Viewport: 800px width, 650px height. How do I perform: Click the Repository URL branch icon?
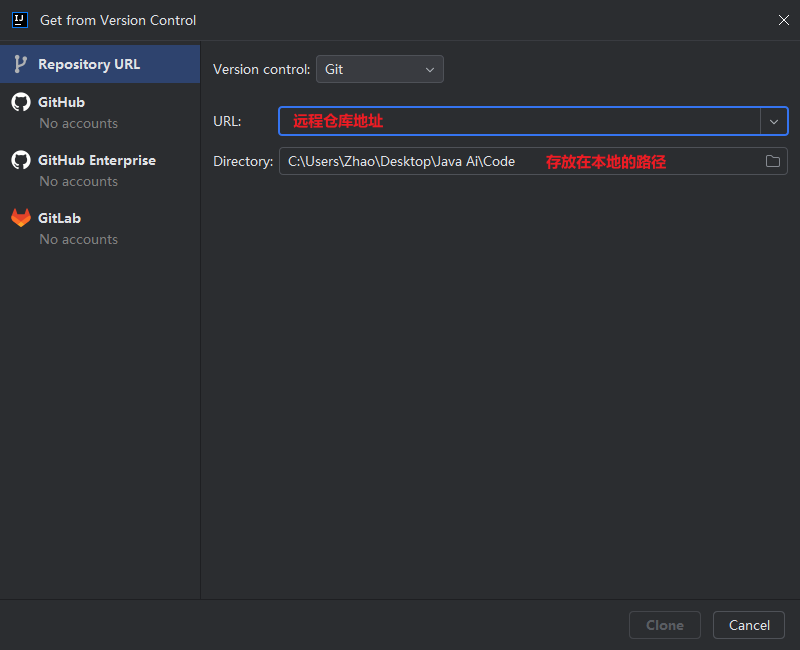[20, 64]
